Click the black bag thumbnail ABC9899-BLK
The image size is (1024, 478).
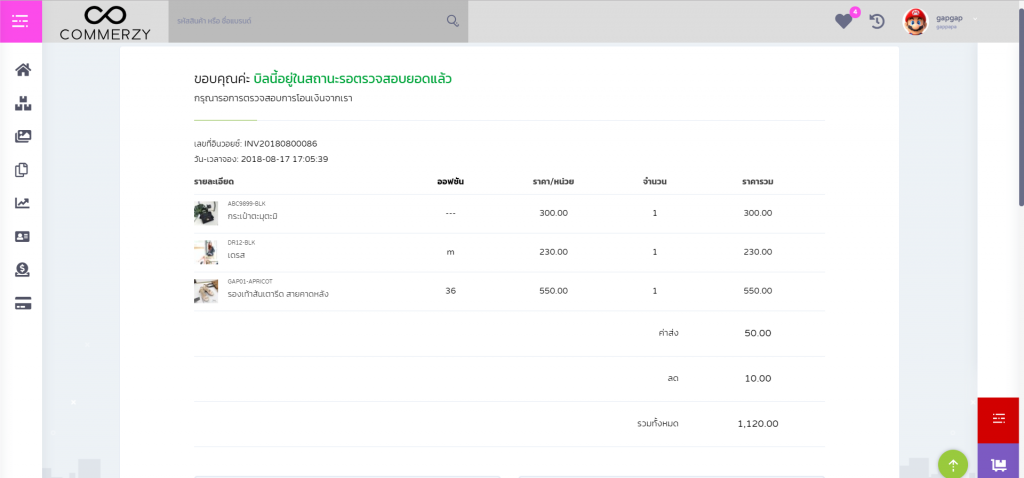206,213
